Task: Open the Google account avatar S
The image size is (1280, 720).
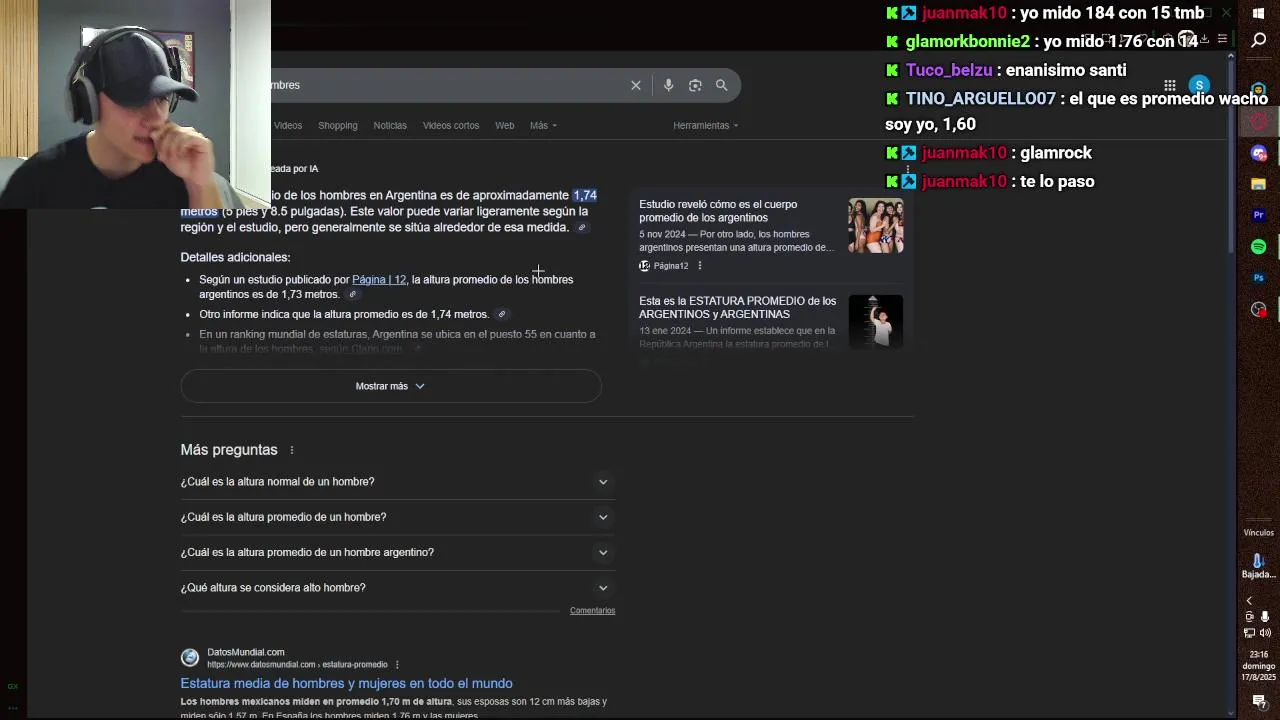Action: click(x=1199, y=86)
